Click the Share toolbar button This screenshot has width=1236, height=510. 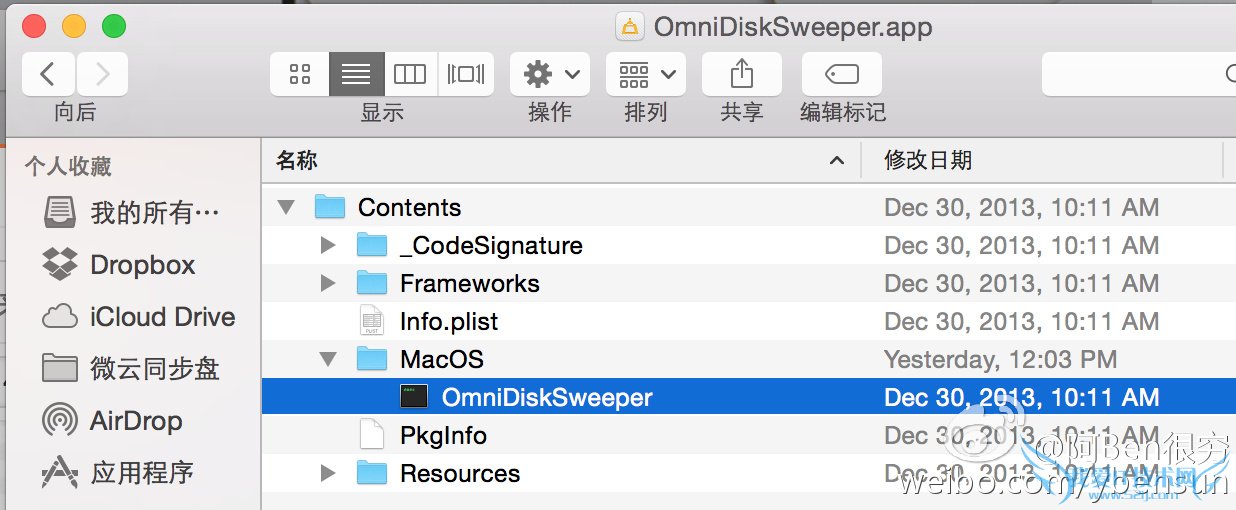(x=741, y=74)
